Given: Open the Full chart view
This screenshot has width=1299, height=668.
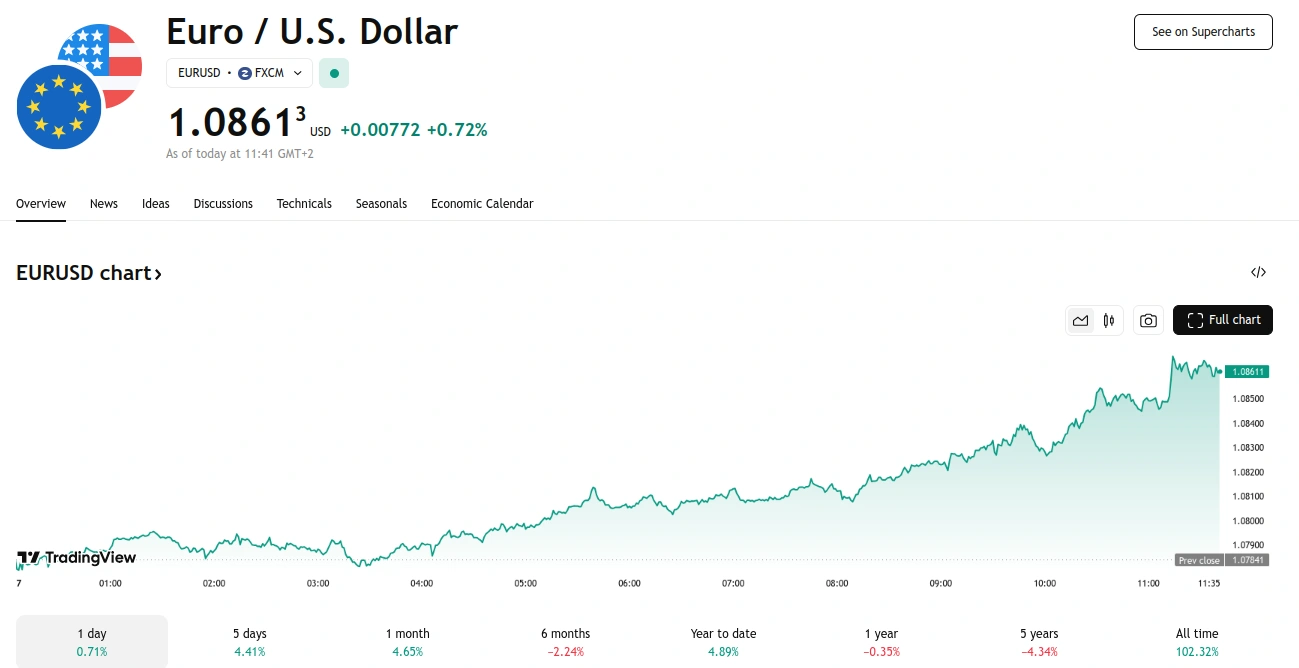Looking at the screenshot, I should click(1223, 320).
